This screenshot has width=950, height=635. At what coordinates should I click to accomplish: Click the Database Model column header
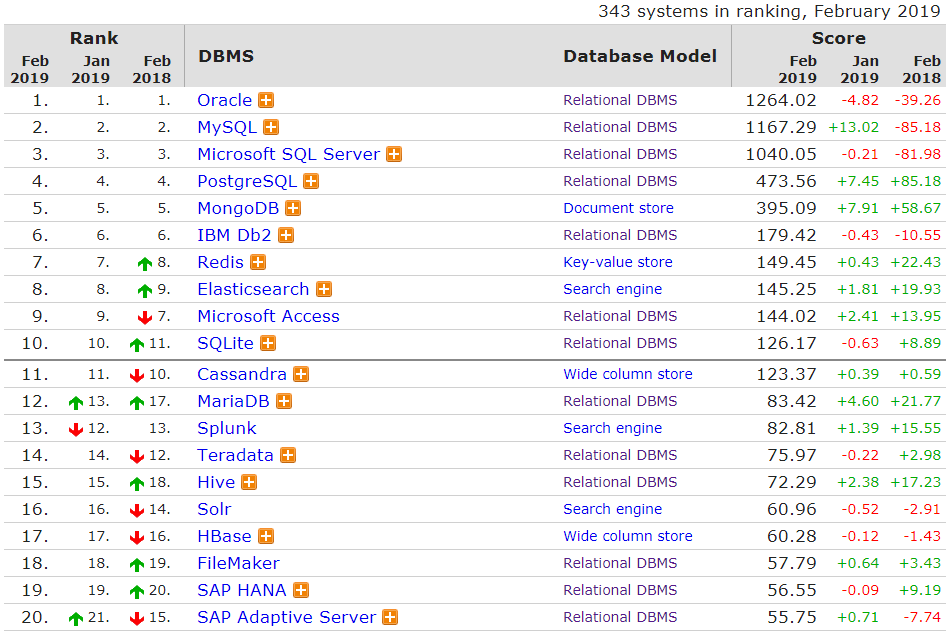[640, 56]
